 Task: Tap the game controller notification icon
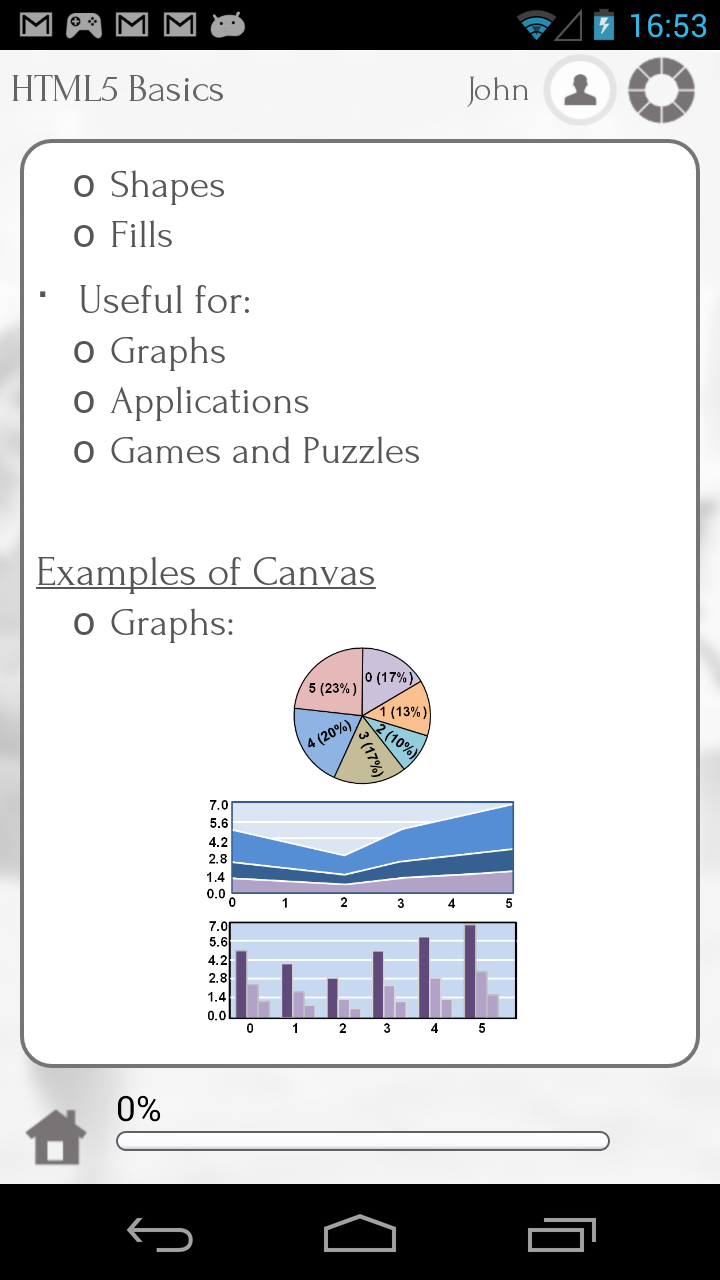pyautogui.click(x=85, y=25)
